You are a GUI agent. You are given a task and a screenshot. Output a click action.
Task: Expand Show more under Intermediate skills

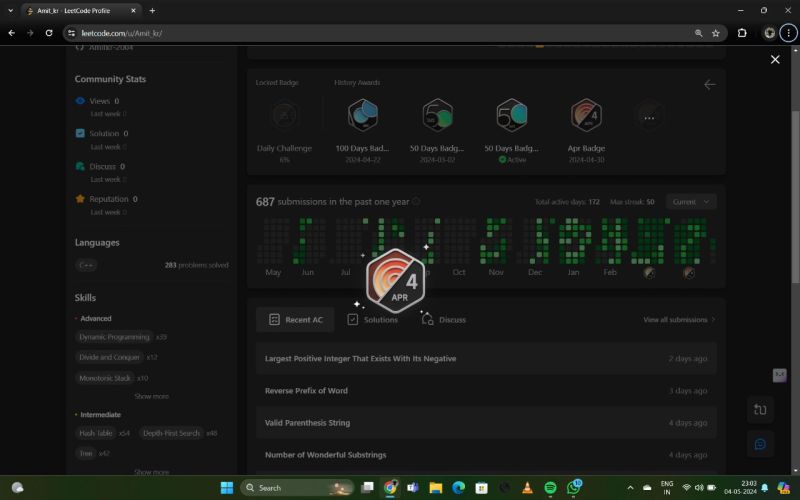[x=152, y=472]
